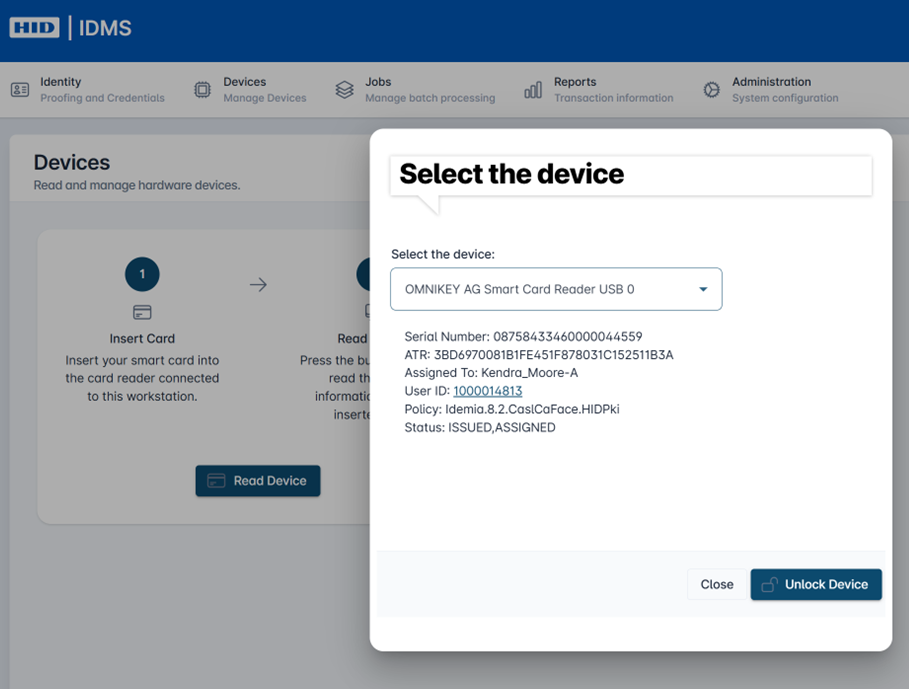Open the Administration menu
Screen dimensions: 909x689
point(770,90)
